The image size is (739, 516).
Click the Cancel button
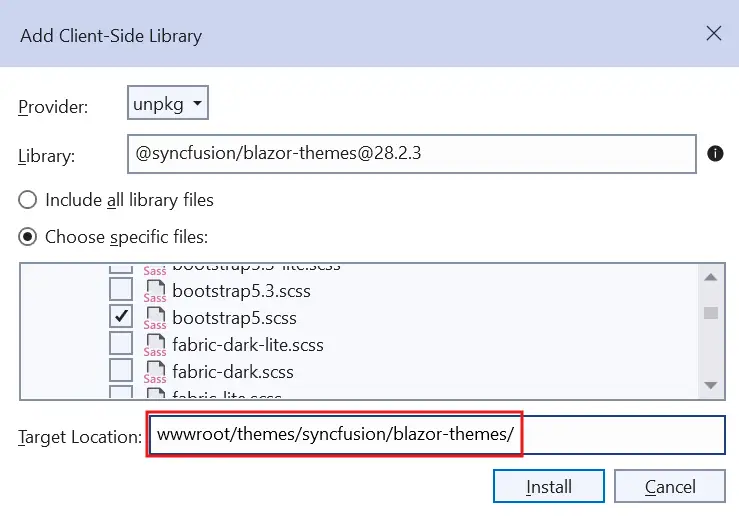[669, 487]
